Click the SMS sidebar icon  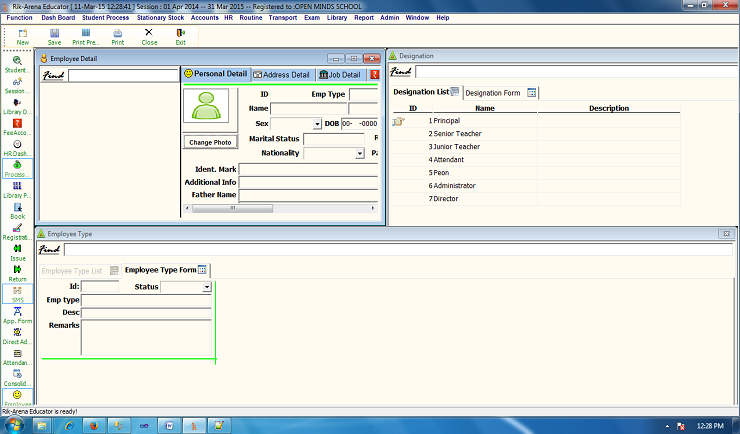[x=17, y=295]
